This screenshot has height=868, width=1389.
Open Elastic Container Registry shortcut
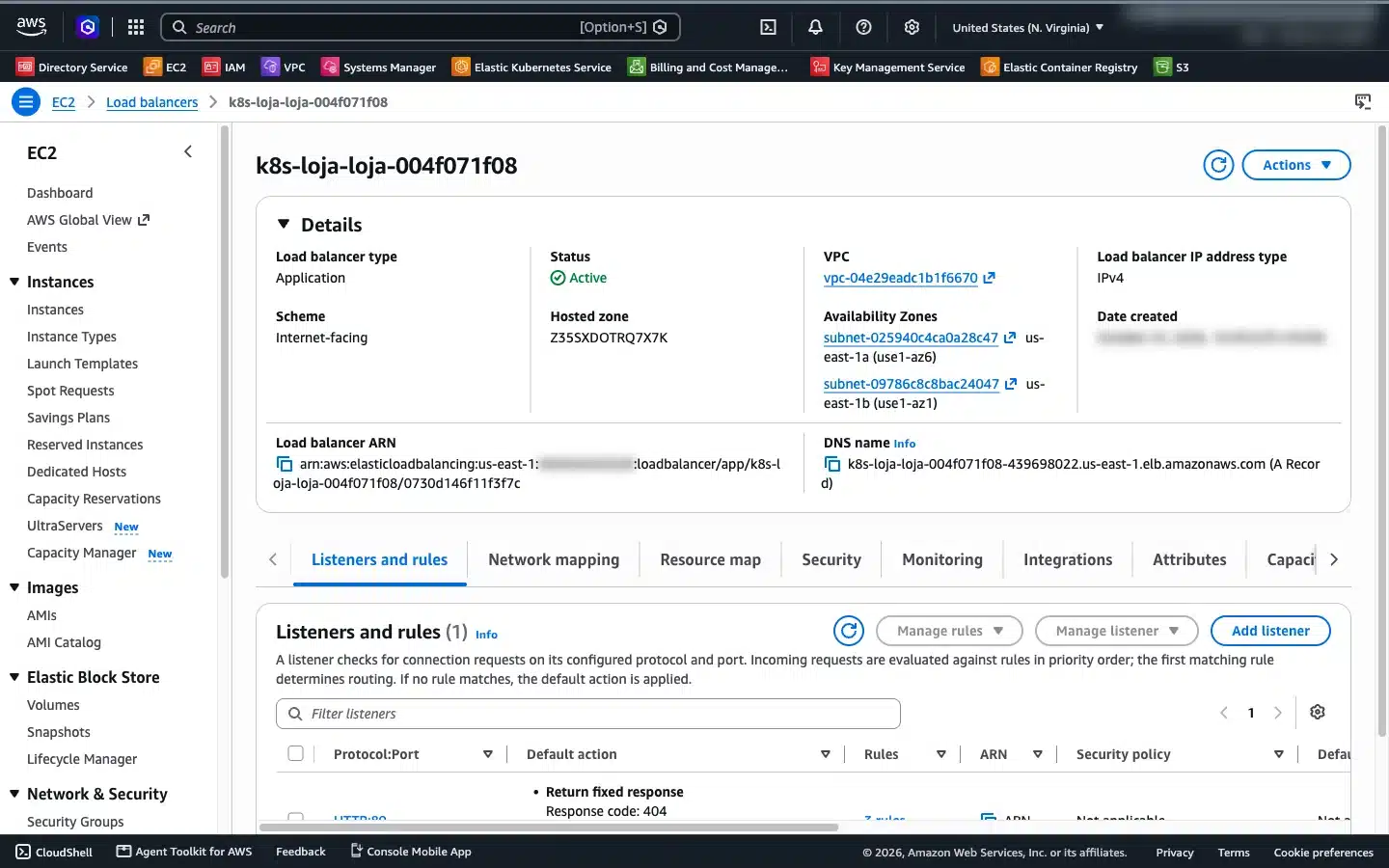tap(1059, 67)
